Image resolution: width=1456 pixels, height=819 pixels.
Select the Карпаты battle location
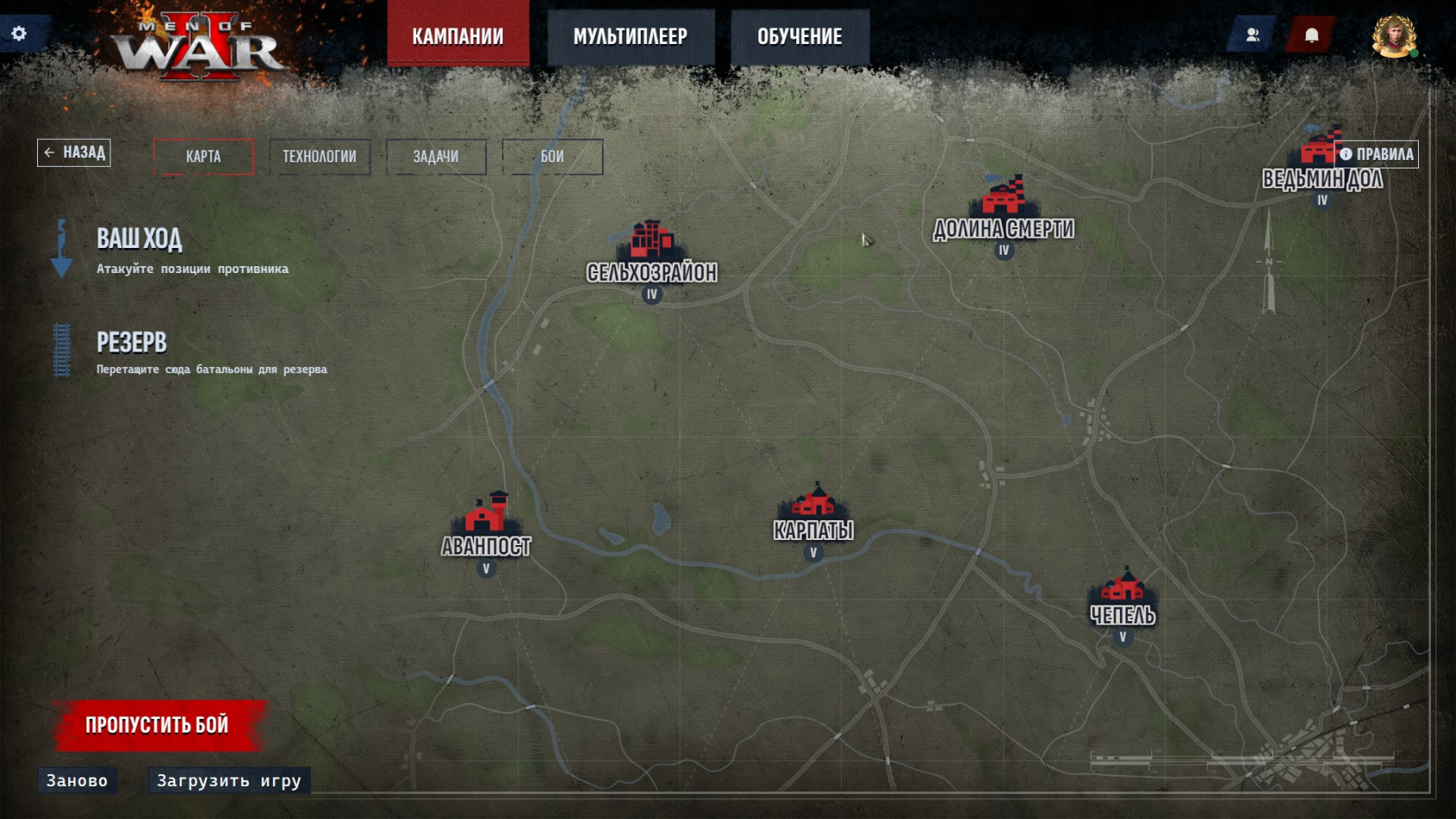pos(812,501)
